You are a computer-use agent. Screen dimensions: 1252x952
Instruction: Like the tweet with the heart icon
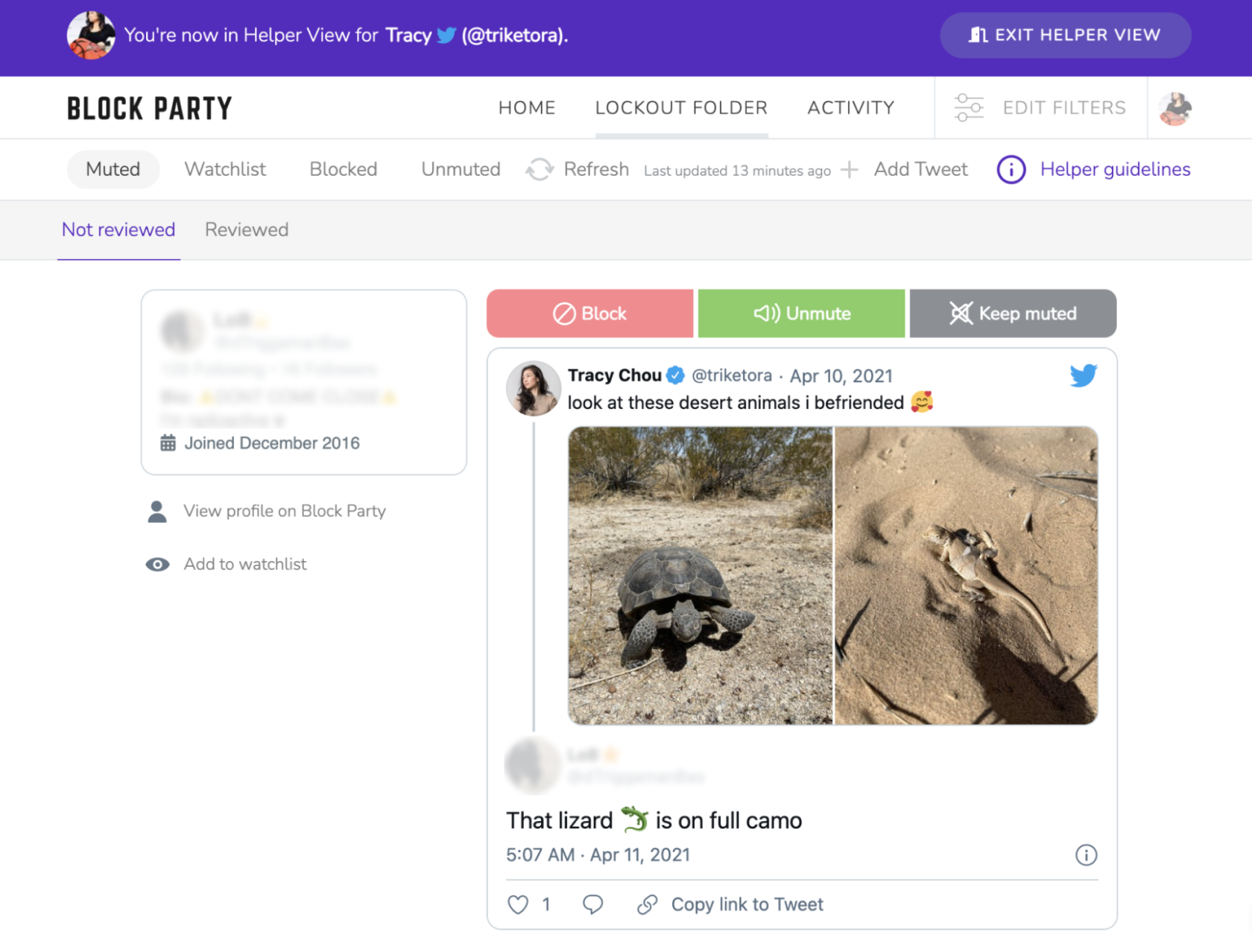(518, 904)
